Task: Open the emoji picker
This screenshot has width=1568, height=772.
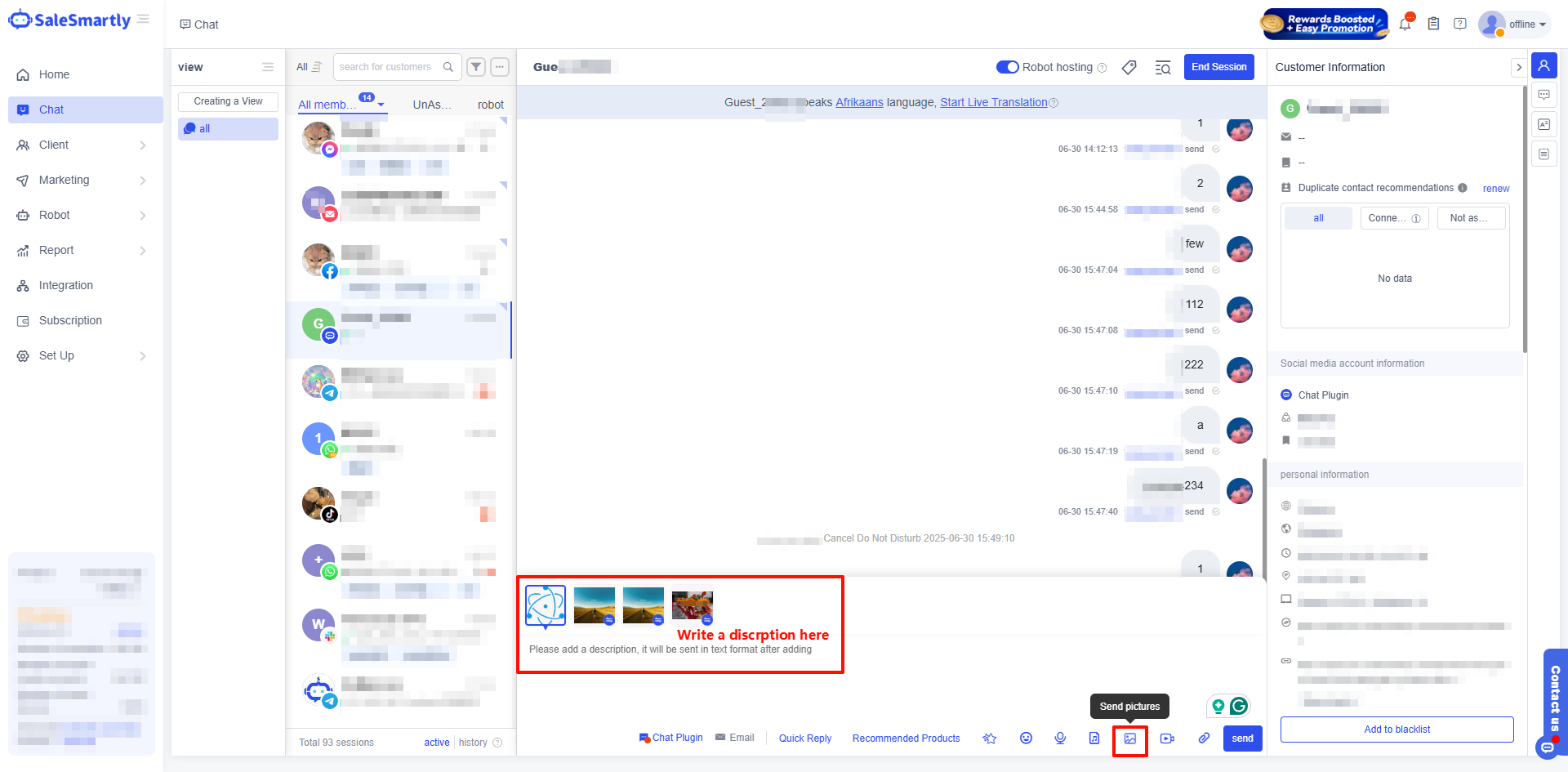Action: [x=1026, y=739]
